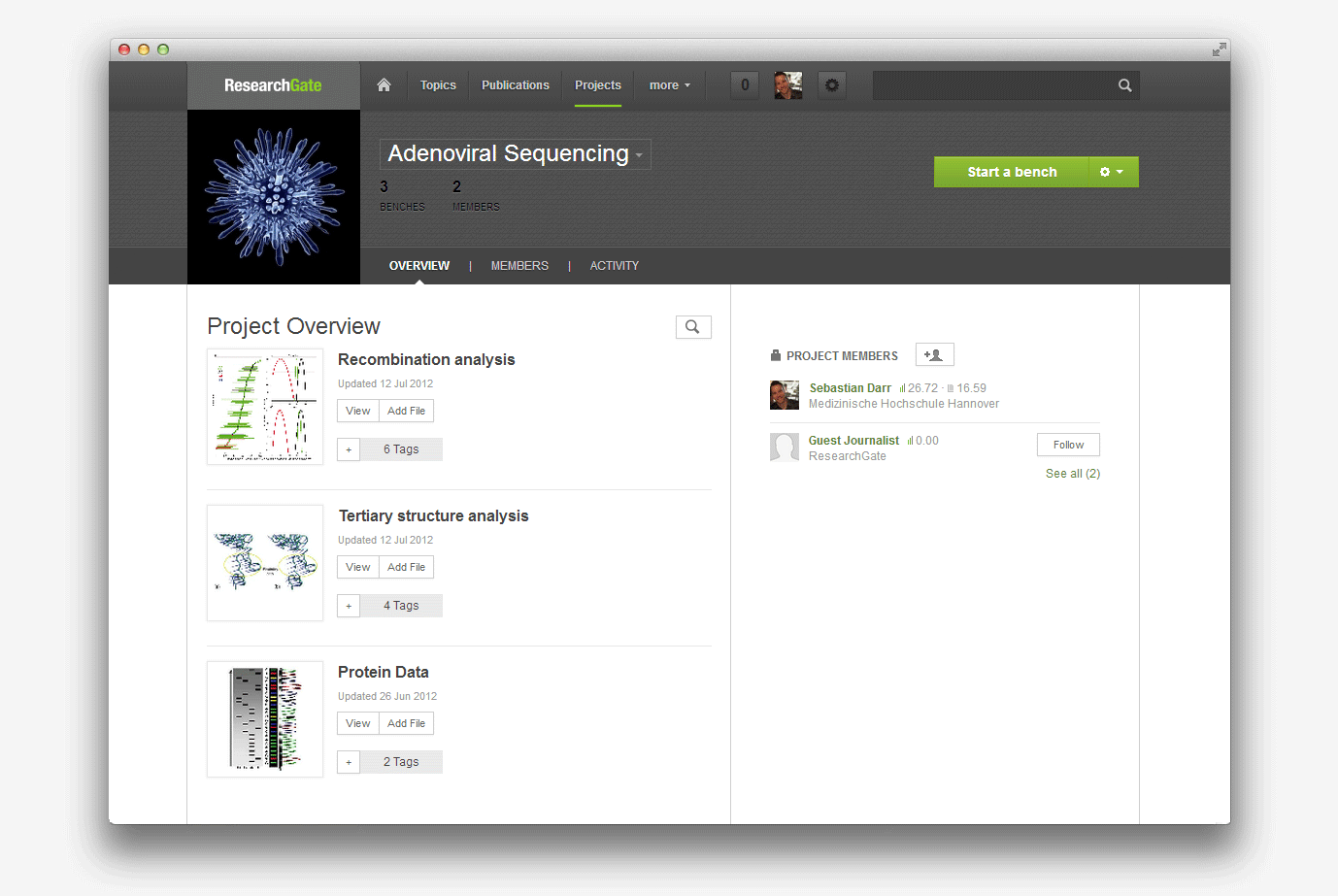The height and width of the screenshot is (896, 1338).
Task: Open the Tertiary structure analysis title
Action: click(433, 515)
